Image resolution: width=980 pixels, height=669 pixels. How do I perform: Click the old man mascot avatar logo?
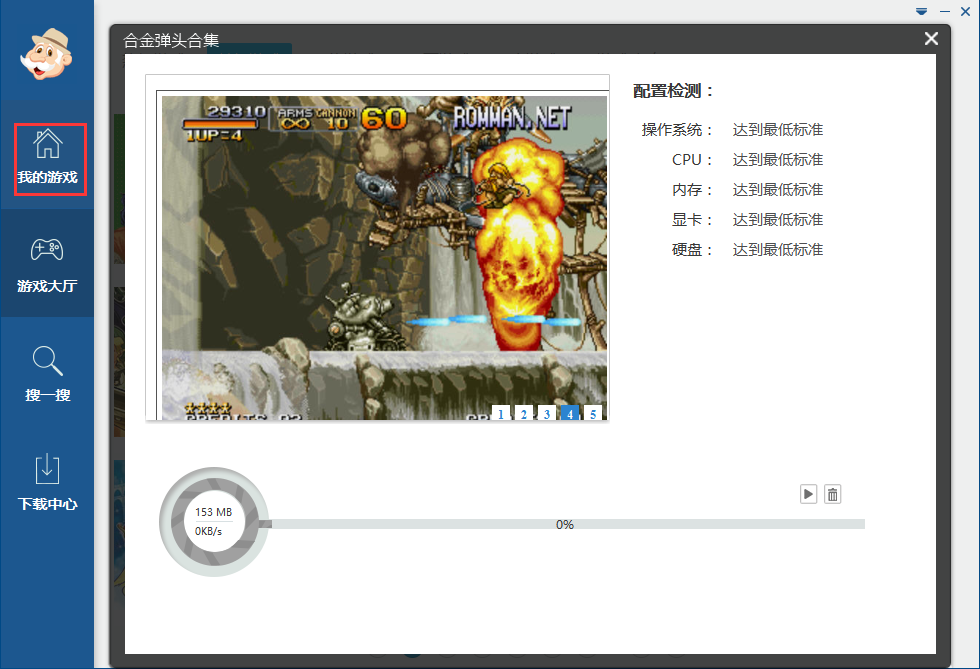tap(46, 53)
